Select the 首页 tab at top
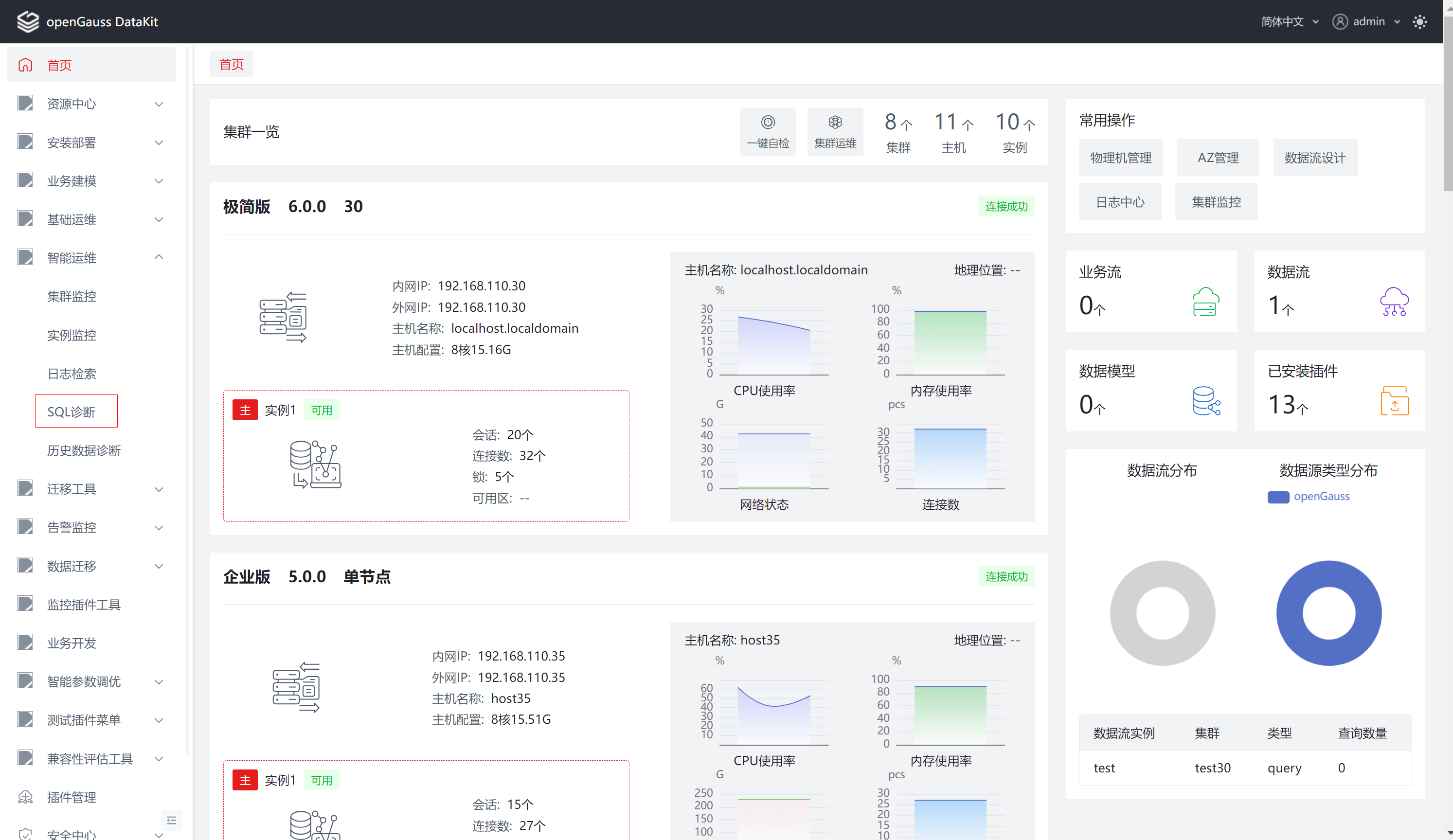This screenshot has width=1453, height=840. click(x=231, y=65)
